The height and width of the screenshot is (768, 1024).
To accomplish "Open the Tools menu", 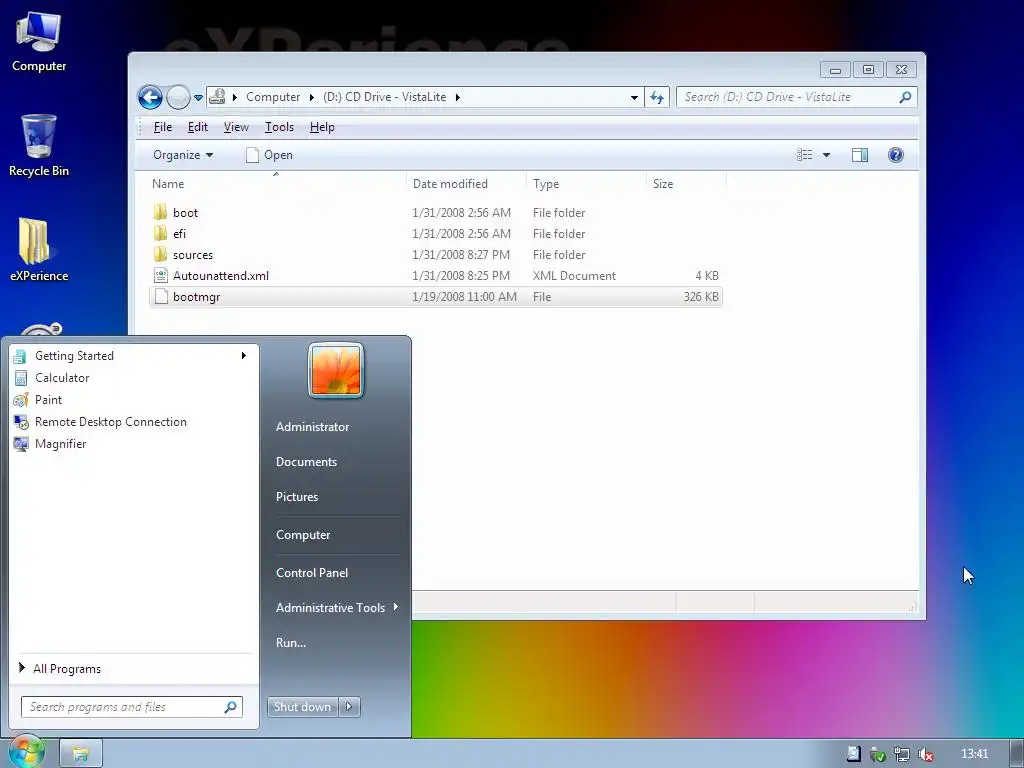I will (x=279, y=127).
